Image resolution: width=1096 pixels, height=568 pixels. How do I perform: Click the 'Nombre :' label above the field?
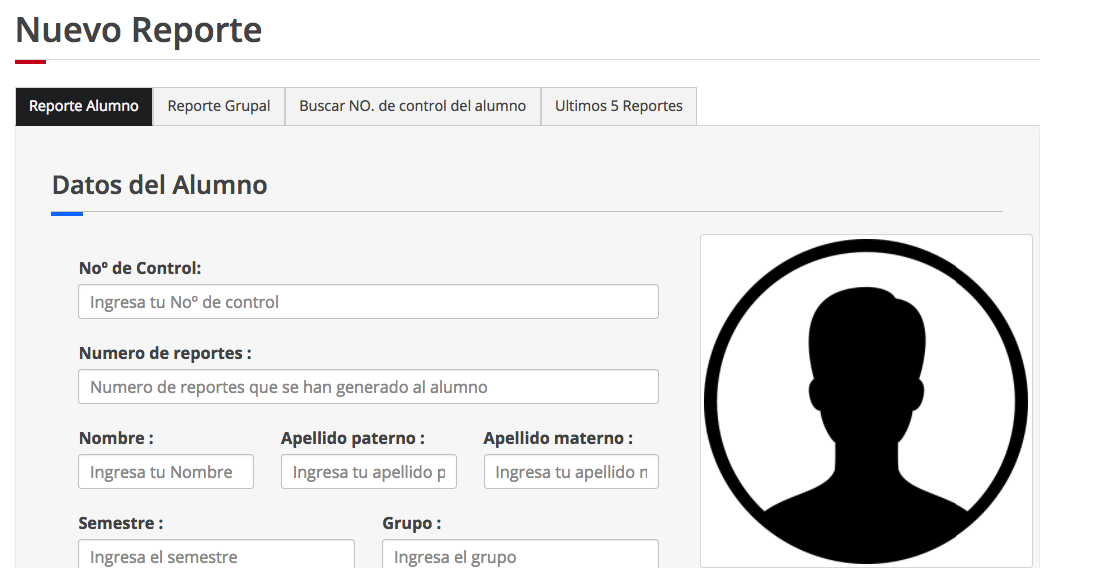coord(116,438)
